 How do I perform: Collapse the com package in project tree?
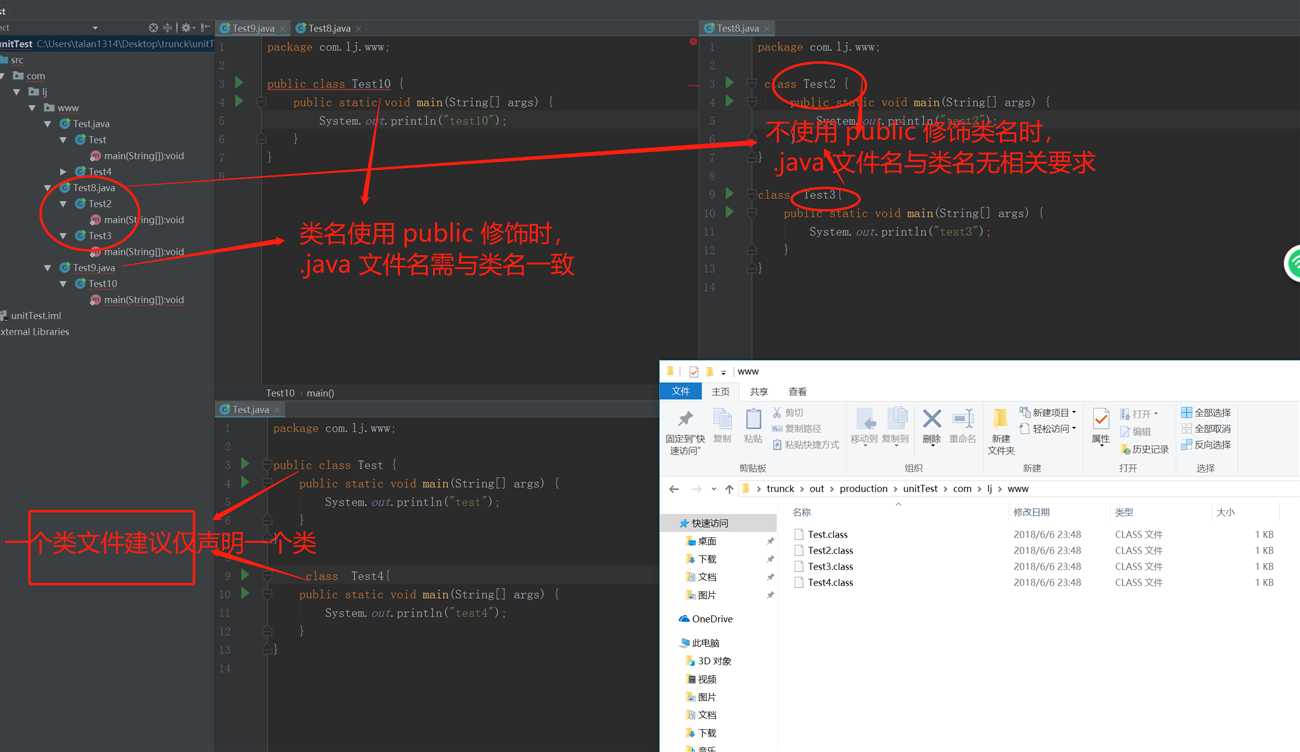click(4, 76)
